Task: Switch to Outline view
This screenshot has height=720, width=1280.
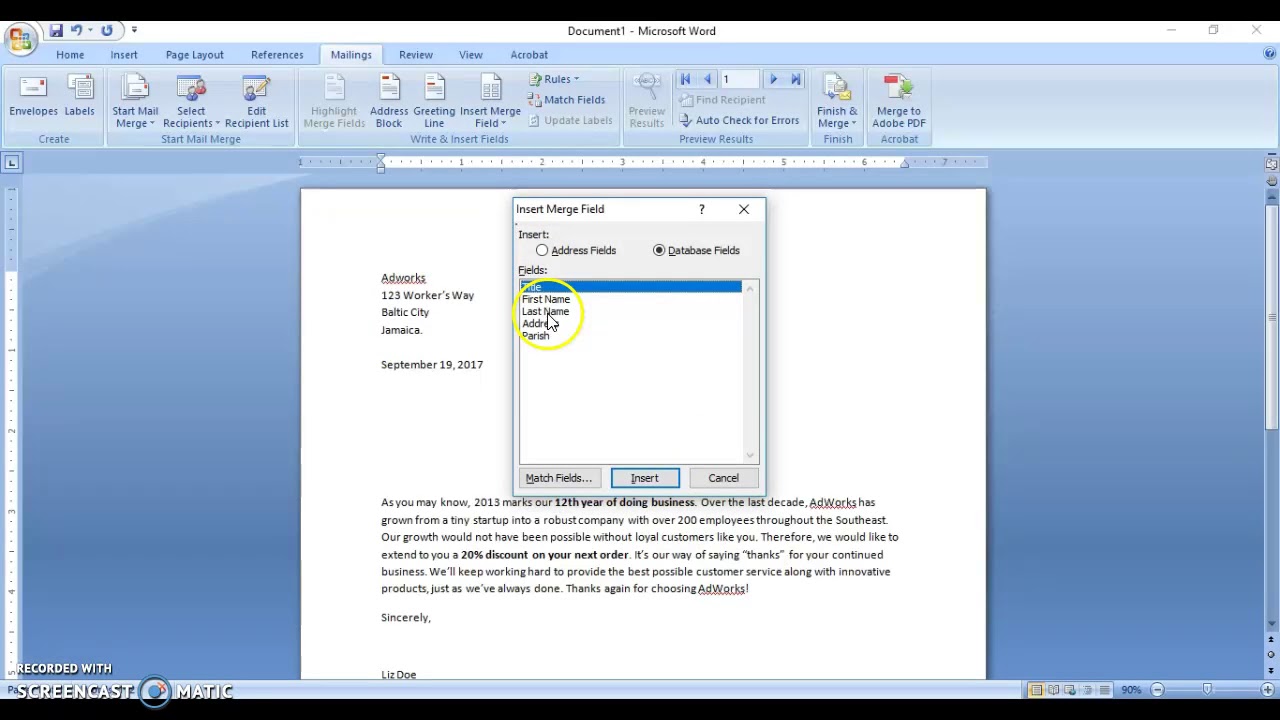Action: 1088,690
